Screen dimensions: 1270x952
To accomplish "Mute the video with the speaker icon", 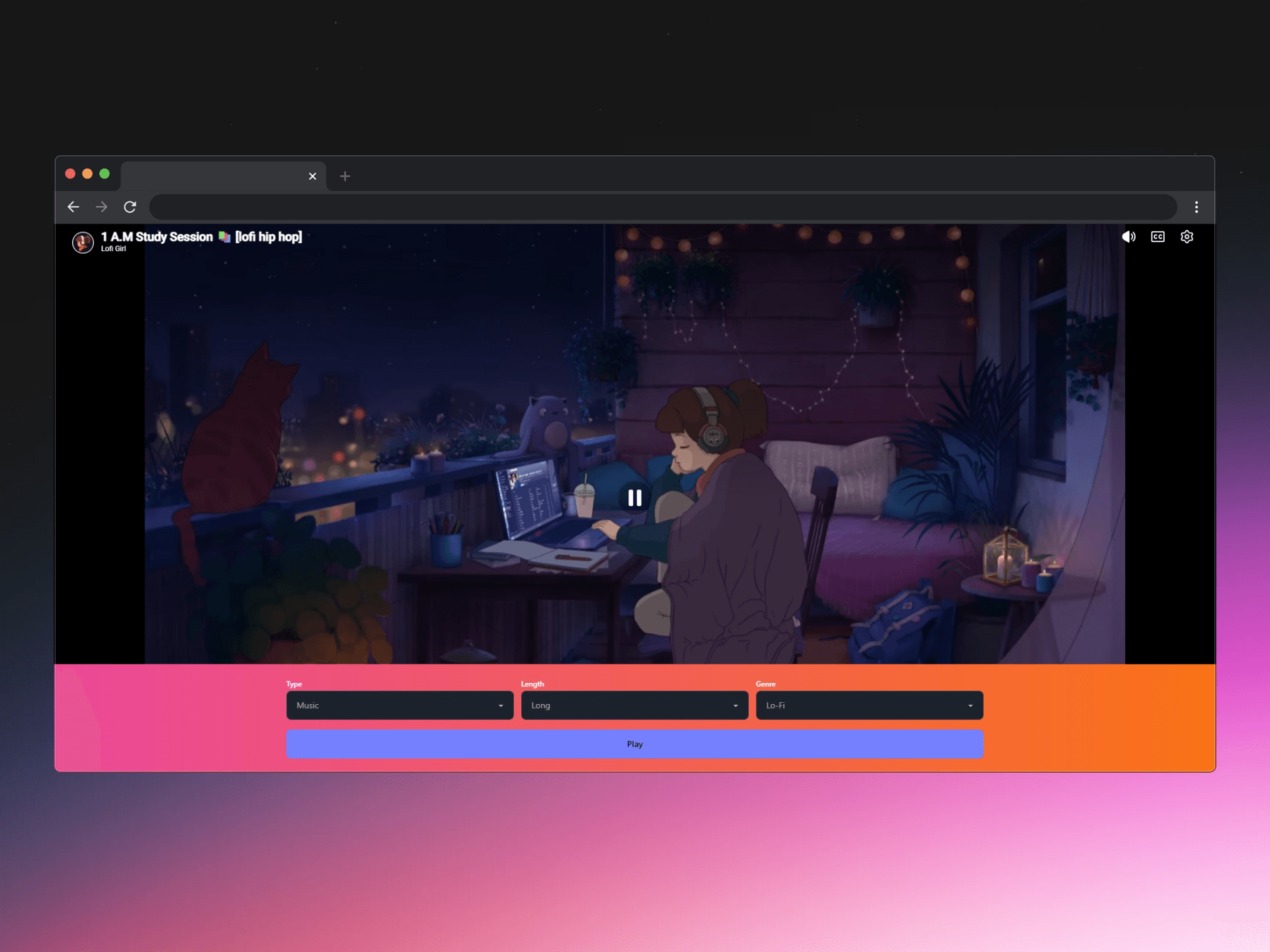I will tap(1128, 237).
